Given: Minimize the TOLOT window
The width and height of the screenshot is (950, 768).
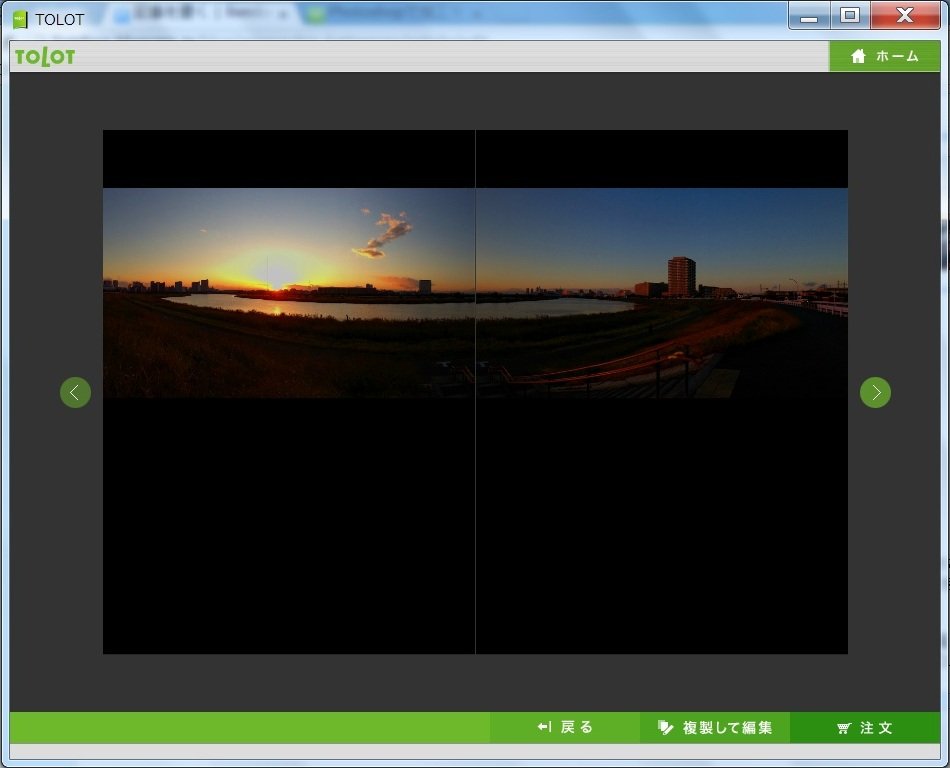Looking at the screenshot, I should point(809,15).
